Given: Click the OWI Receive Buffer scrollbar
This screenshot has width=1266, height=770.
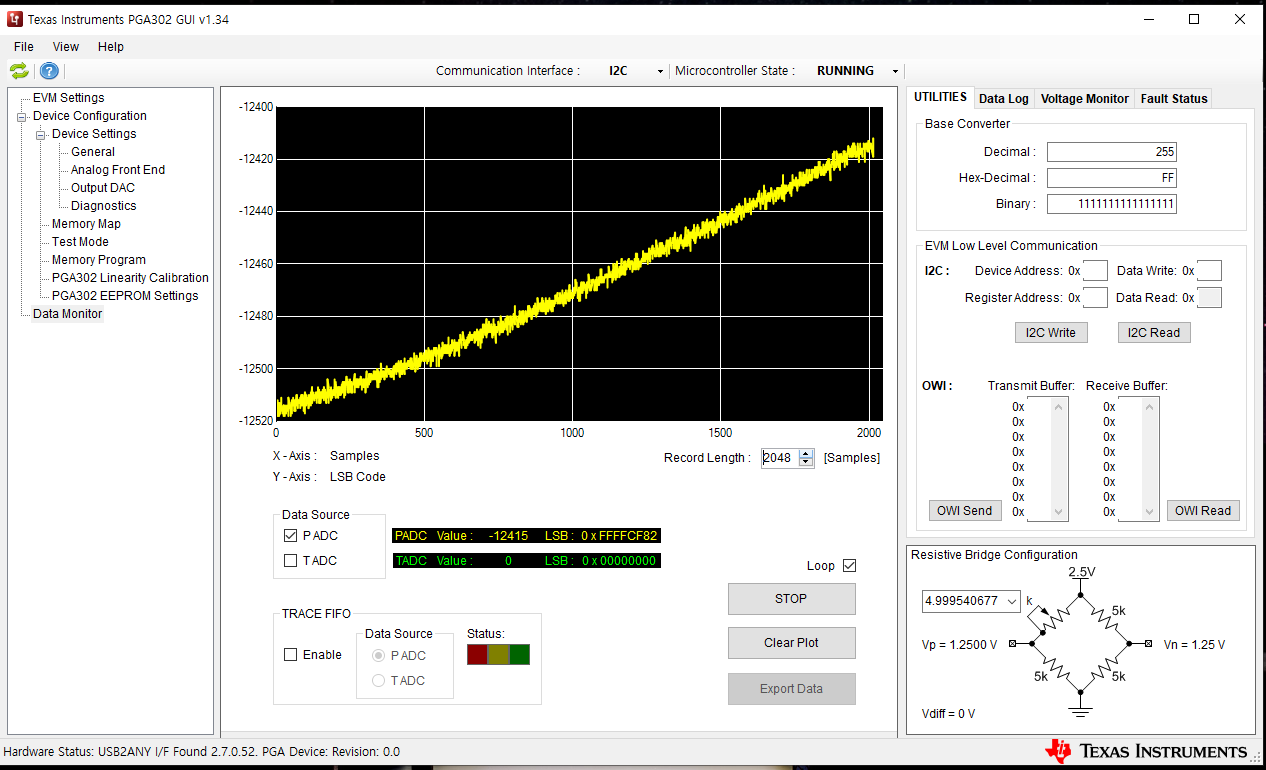Looking at the screenshot, I should point(1151,459).
